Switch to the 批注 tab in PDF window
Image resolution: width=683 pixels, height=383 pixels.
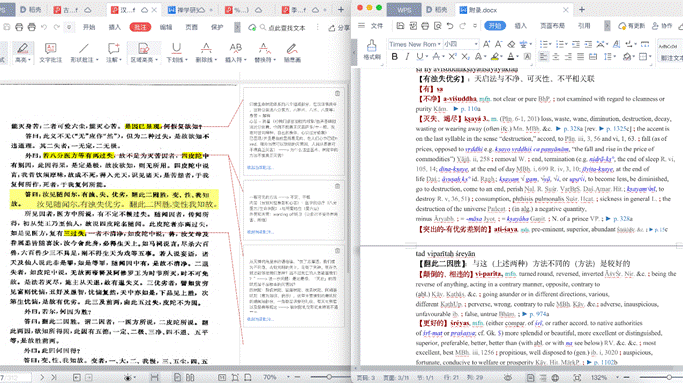[x=140, y=27]
